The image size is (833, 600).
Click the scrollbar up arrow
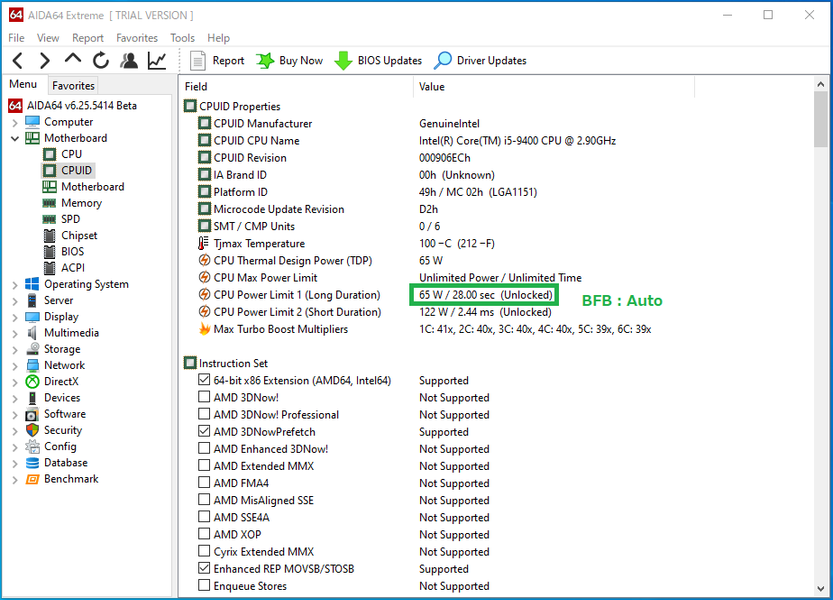tap(820, 84)
